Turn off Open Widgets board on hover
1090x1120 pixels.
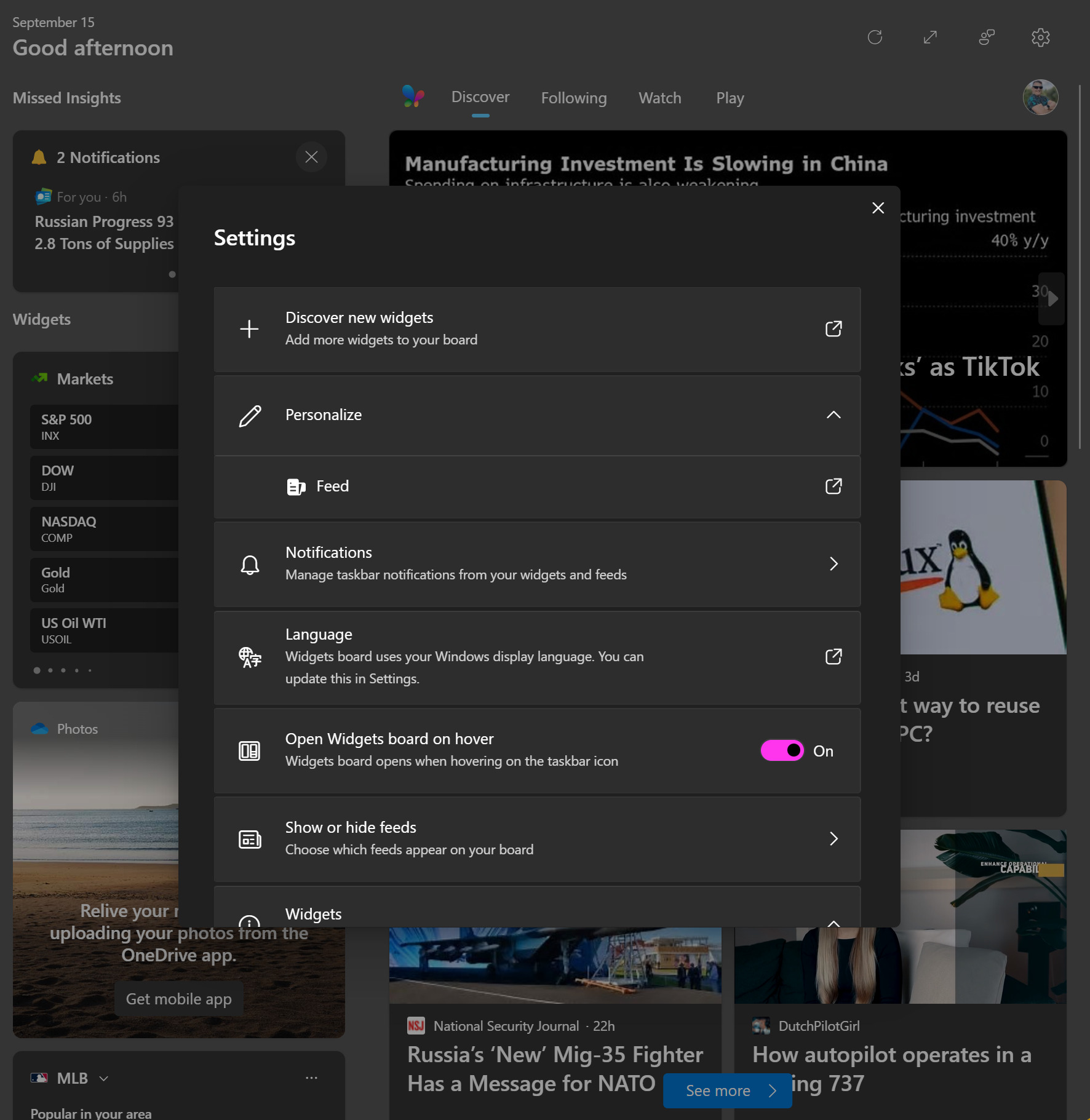782,750
